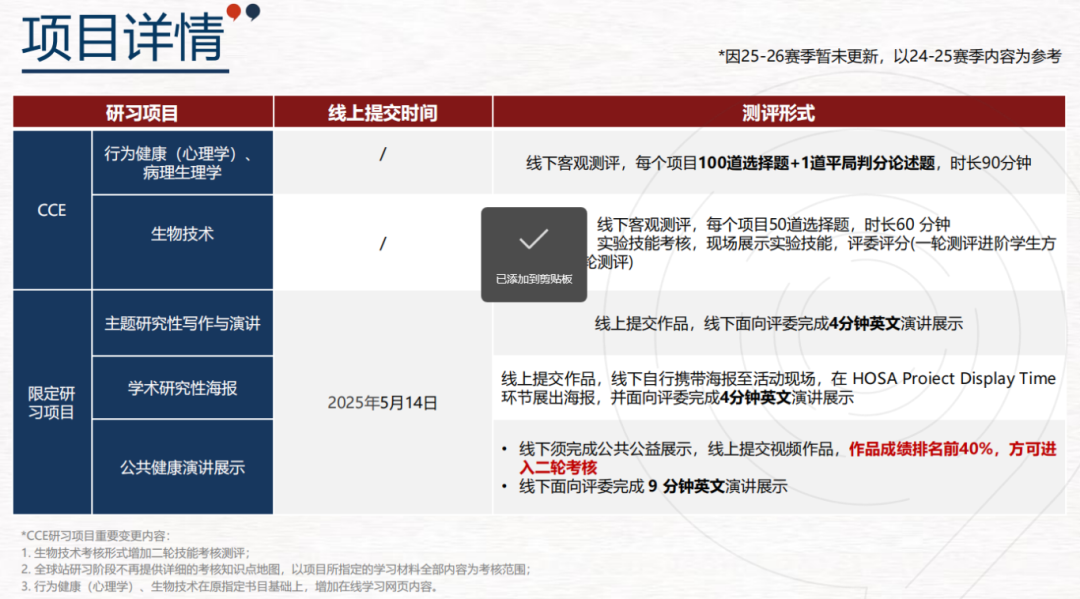This screenshot has width=1080, height=599.
Task: Select the 项目详情 page title
Action: 124,37
